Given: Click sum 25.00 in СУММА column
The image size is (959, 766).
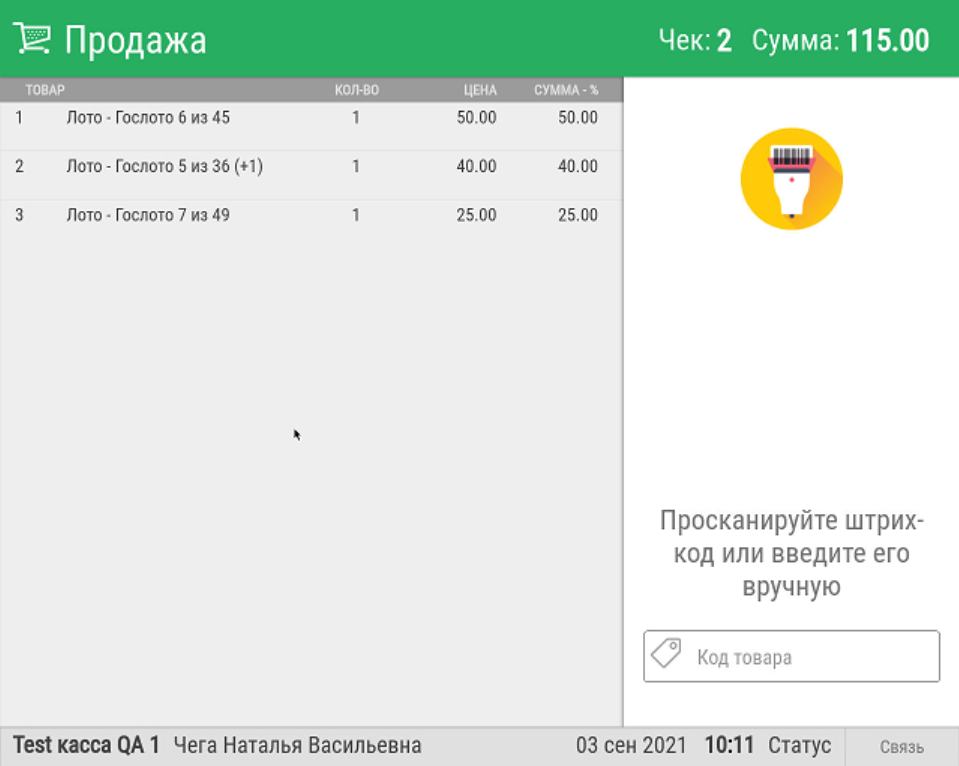Looking at the screenshot, I should (577, 215).
